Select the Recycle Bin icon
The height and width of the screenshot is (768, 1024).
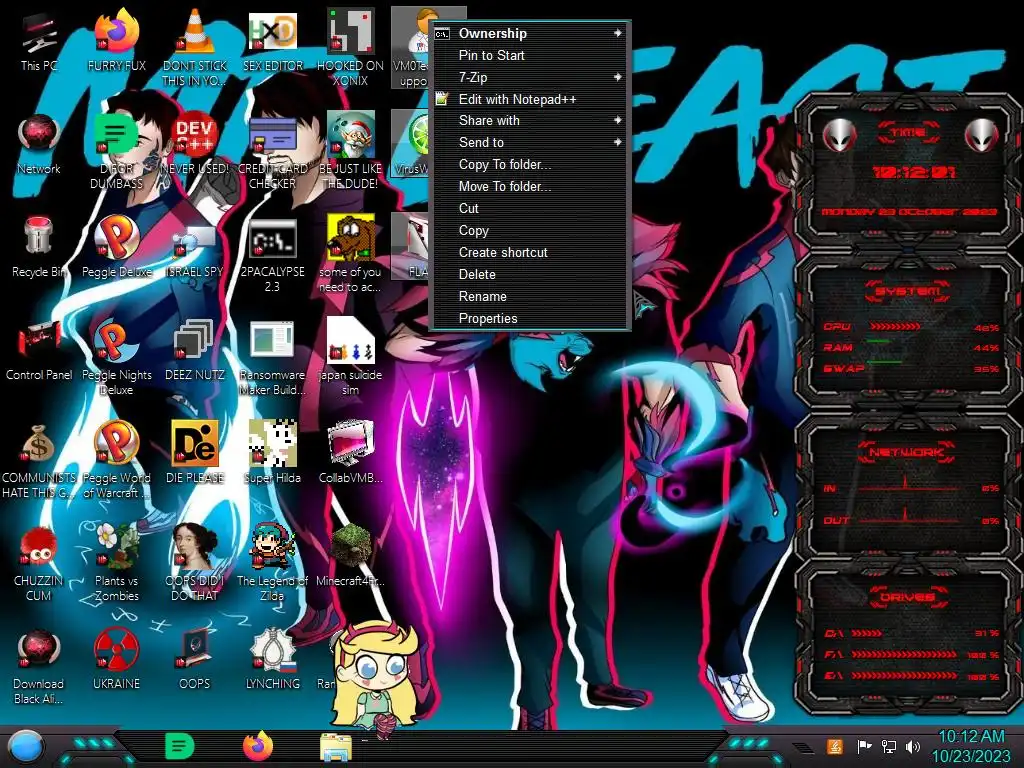point(39,247)
